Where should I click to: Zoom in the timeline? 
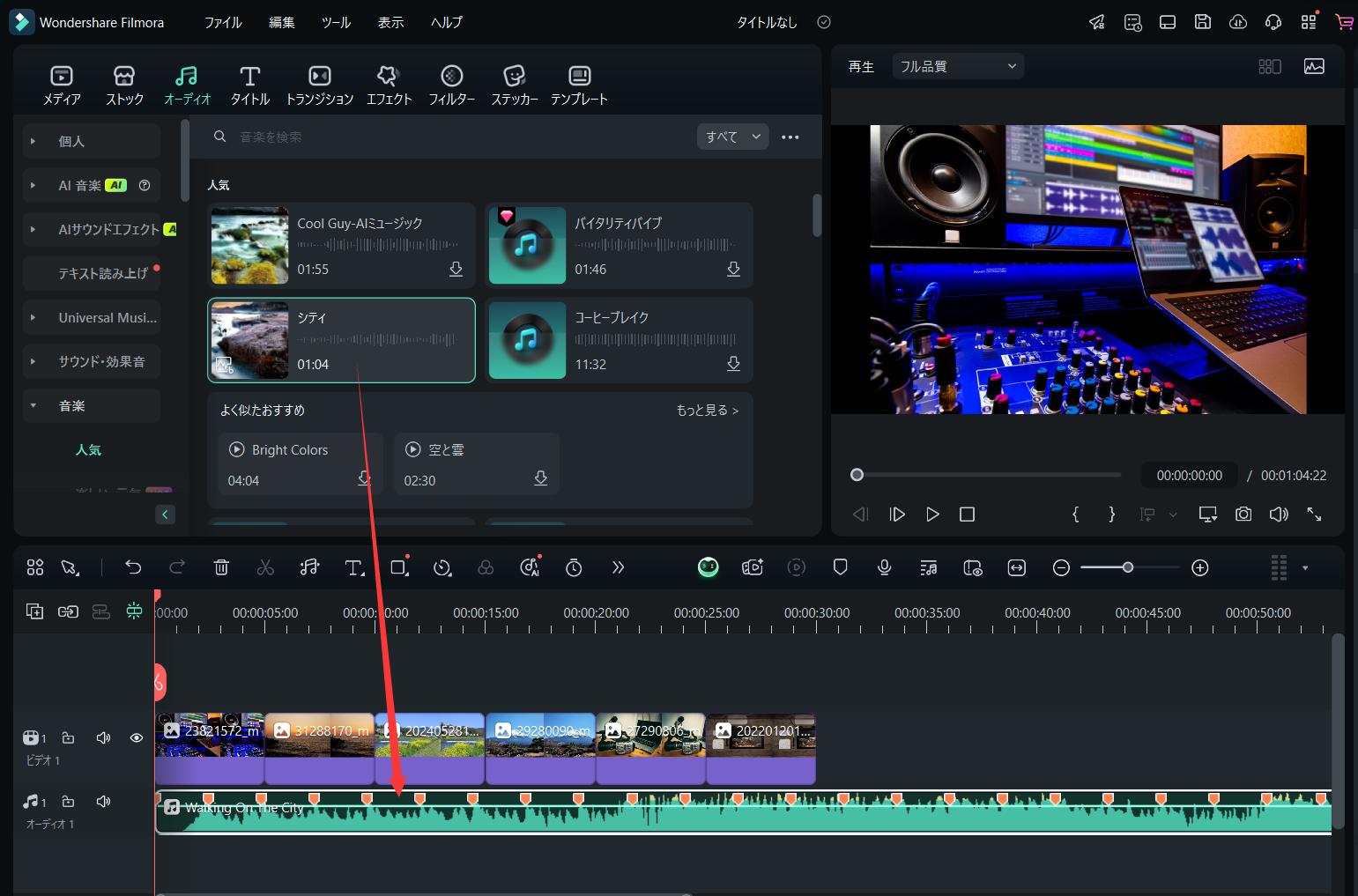(1199, 567)
